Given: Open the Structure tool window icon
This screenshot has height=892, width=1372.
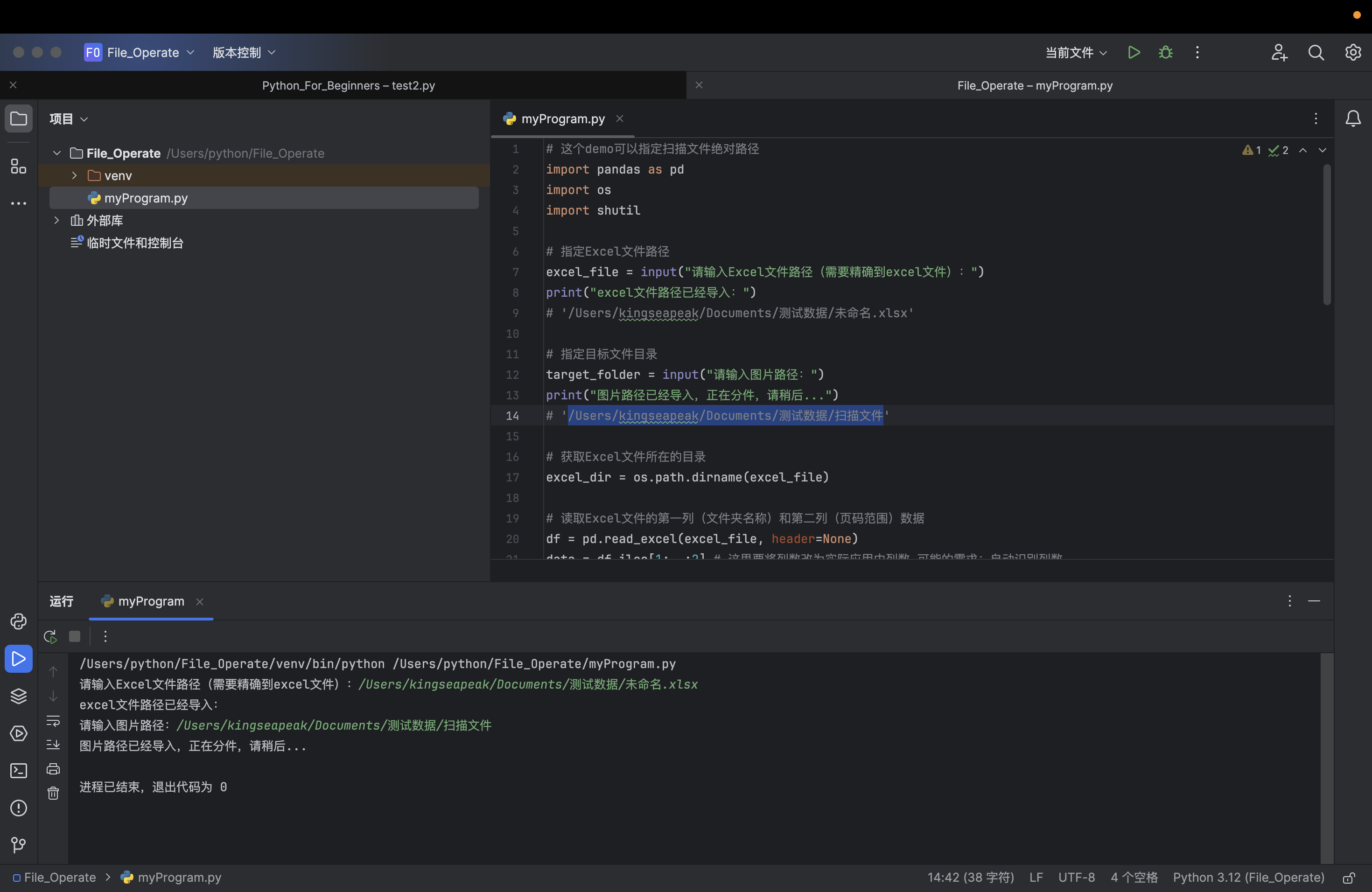Looking at the screenshot, I should point(19,167).
